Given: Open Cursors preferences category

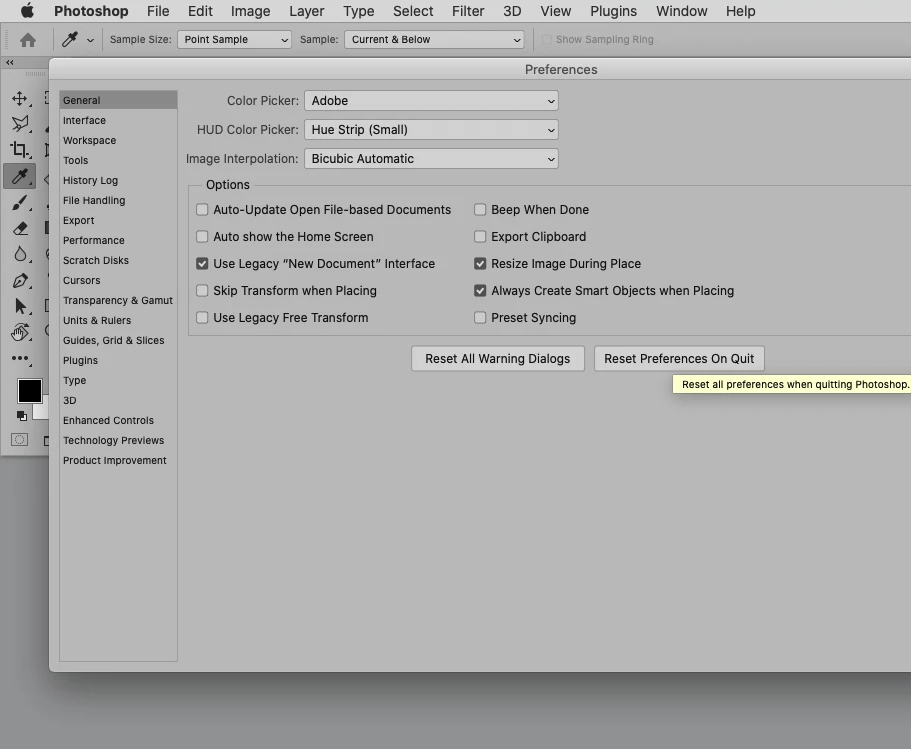Looking at the screenshot, I should pyautogui.click(x=118, y=280).
